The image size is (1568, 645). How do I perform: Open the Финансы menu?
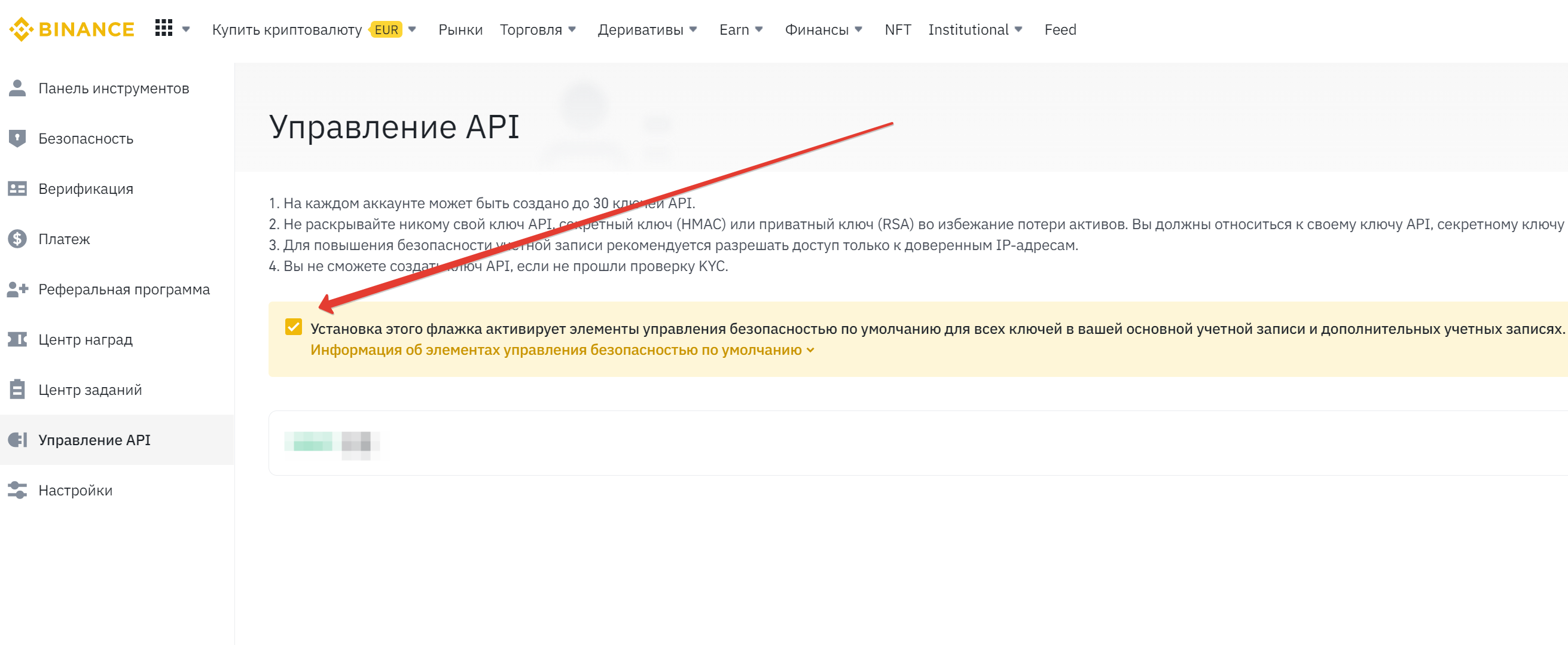pyautogui.click(x=816, y=30)
